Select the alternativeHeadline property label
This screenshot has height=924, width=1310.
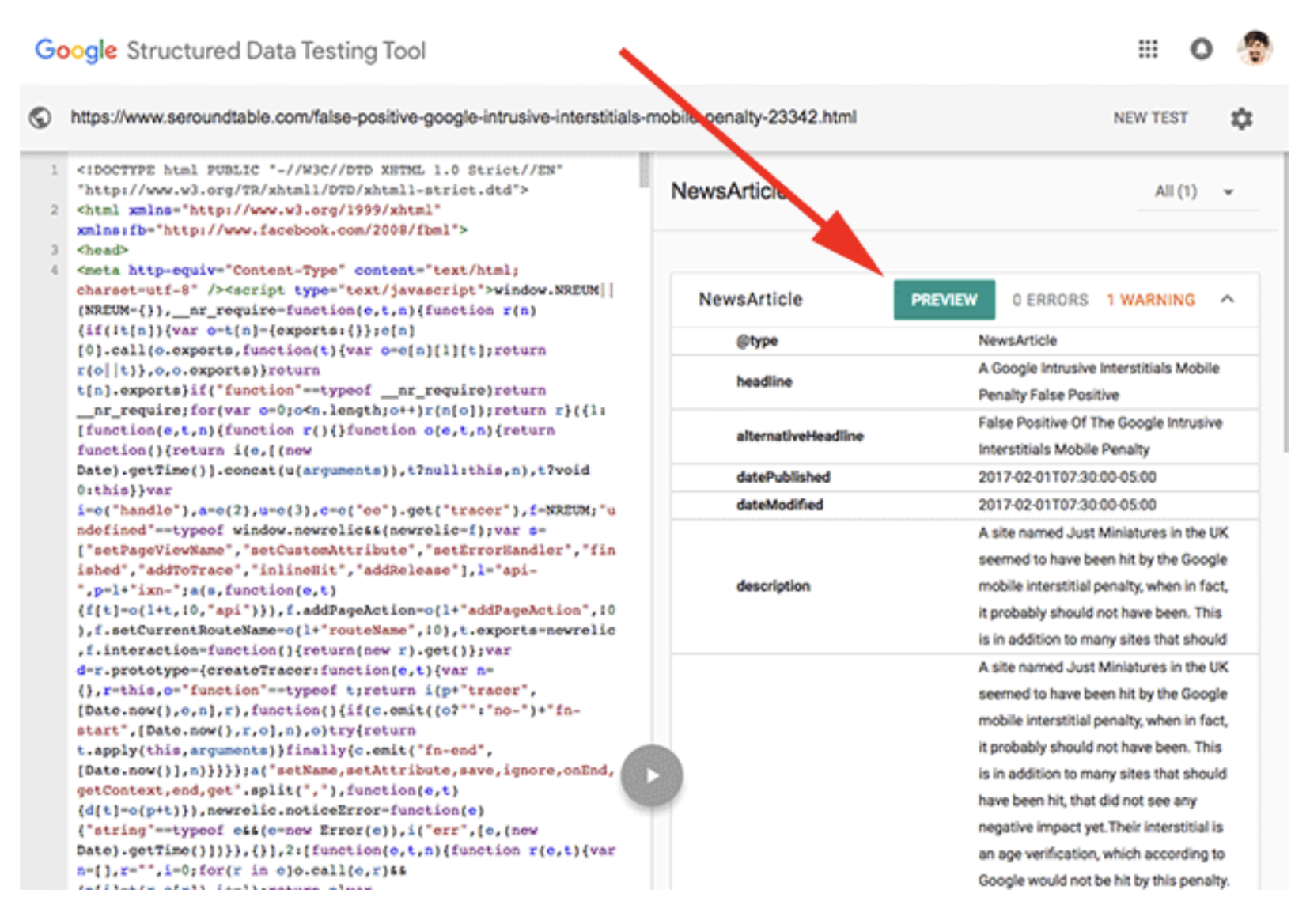[x=800, y=436]
